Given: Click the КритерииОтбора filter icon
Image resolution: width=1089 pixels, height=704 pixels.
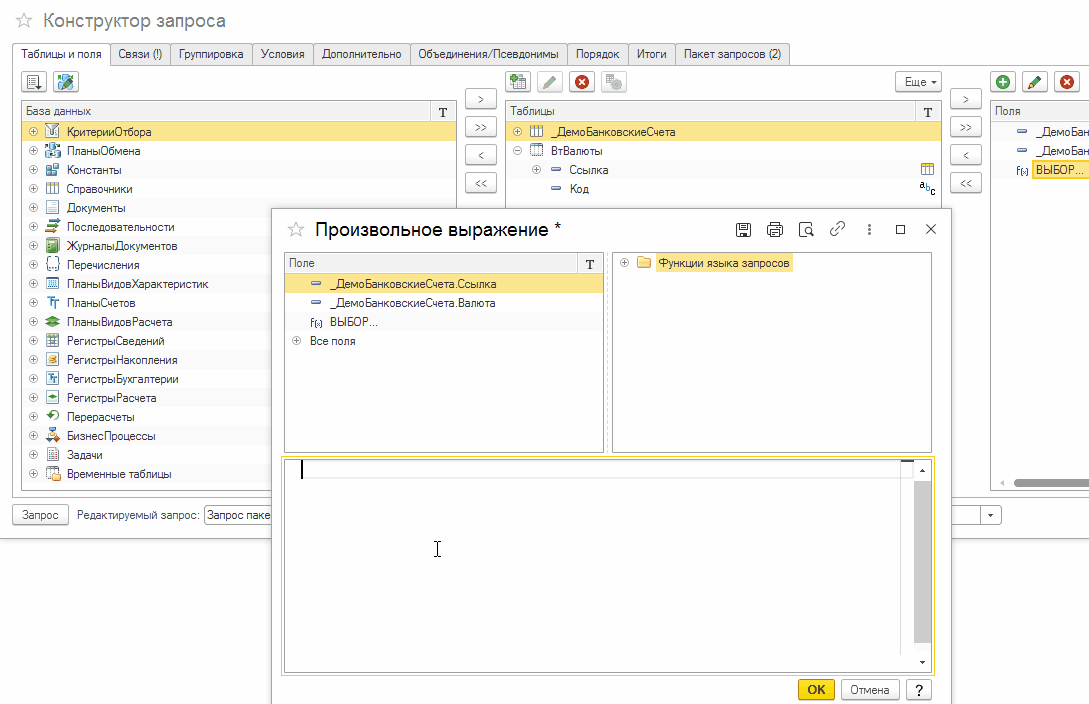Looking at the screenshot, I should coord(53,131).
